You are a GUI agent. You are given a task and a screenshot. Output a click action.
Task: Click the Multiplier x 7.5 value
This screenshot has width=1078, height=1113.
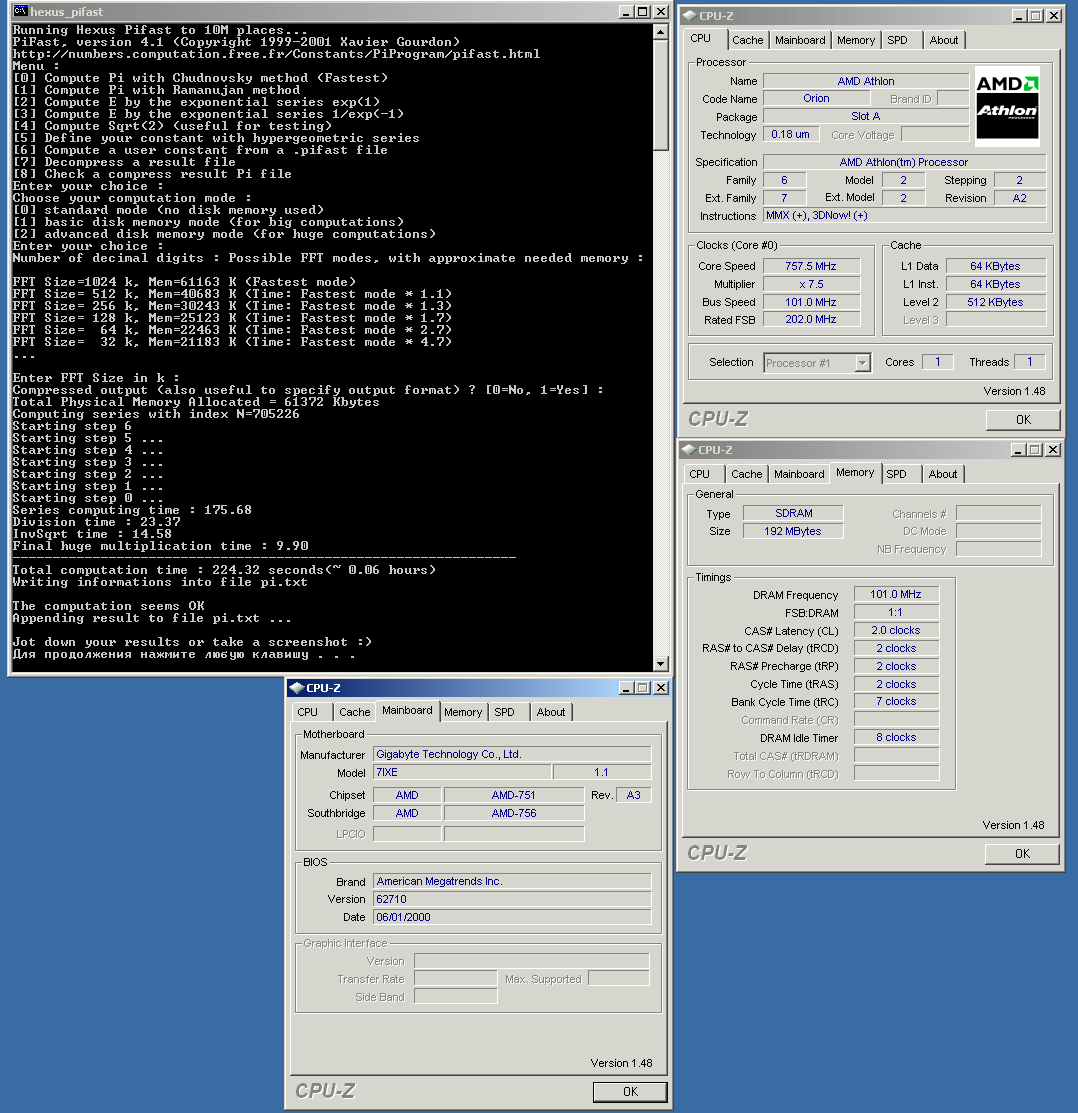click(x=811, y=284)
